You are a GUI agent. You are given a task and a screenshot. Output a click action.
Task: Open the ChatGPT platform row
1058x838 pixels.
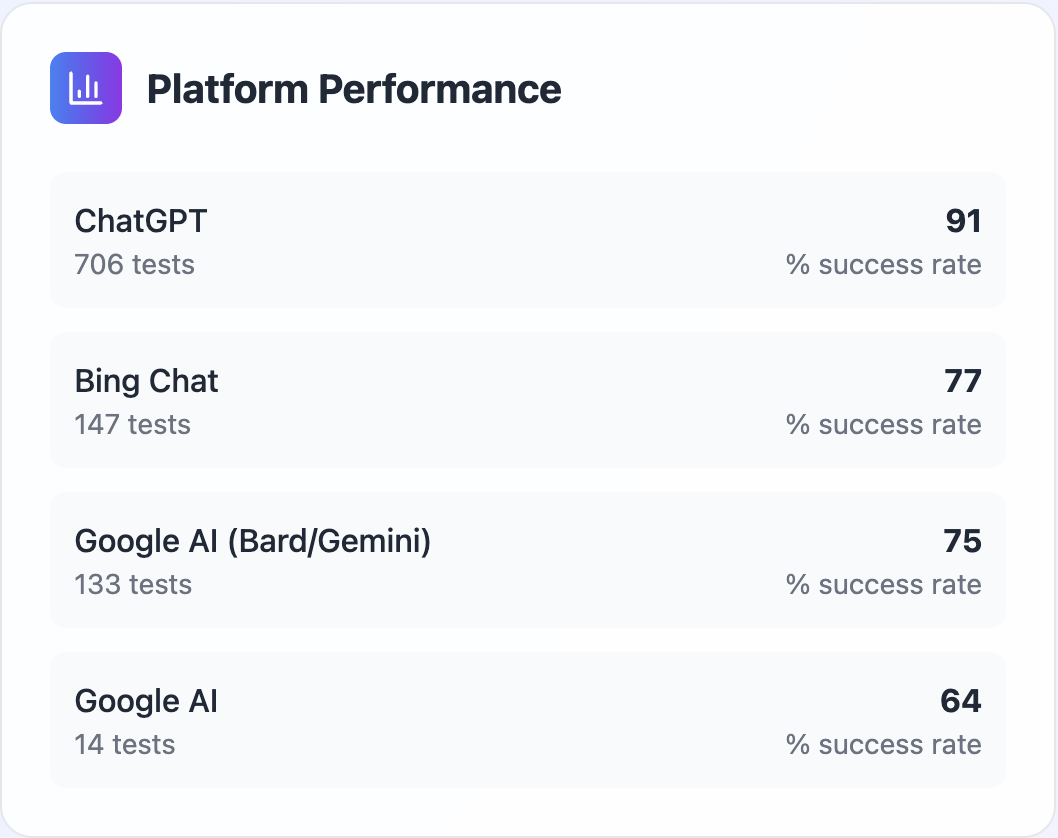[528, 240]
